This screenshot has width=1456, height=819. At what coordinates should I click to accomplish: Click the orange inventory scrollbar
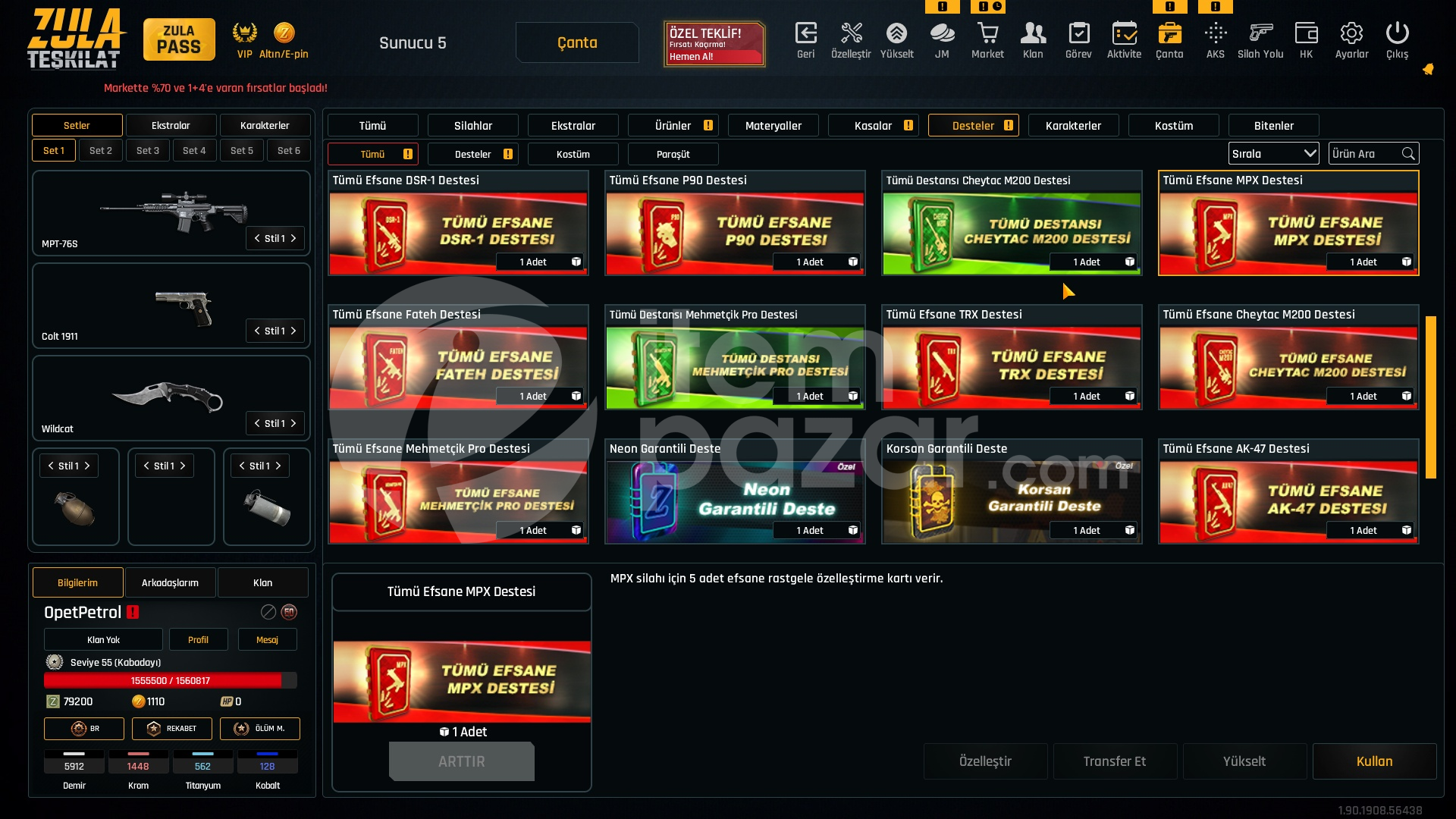(1431, 397)
